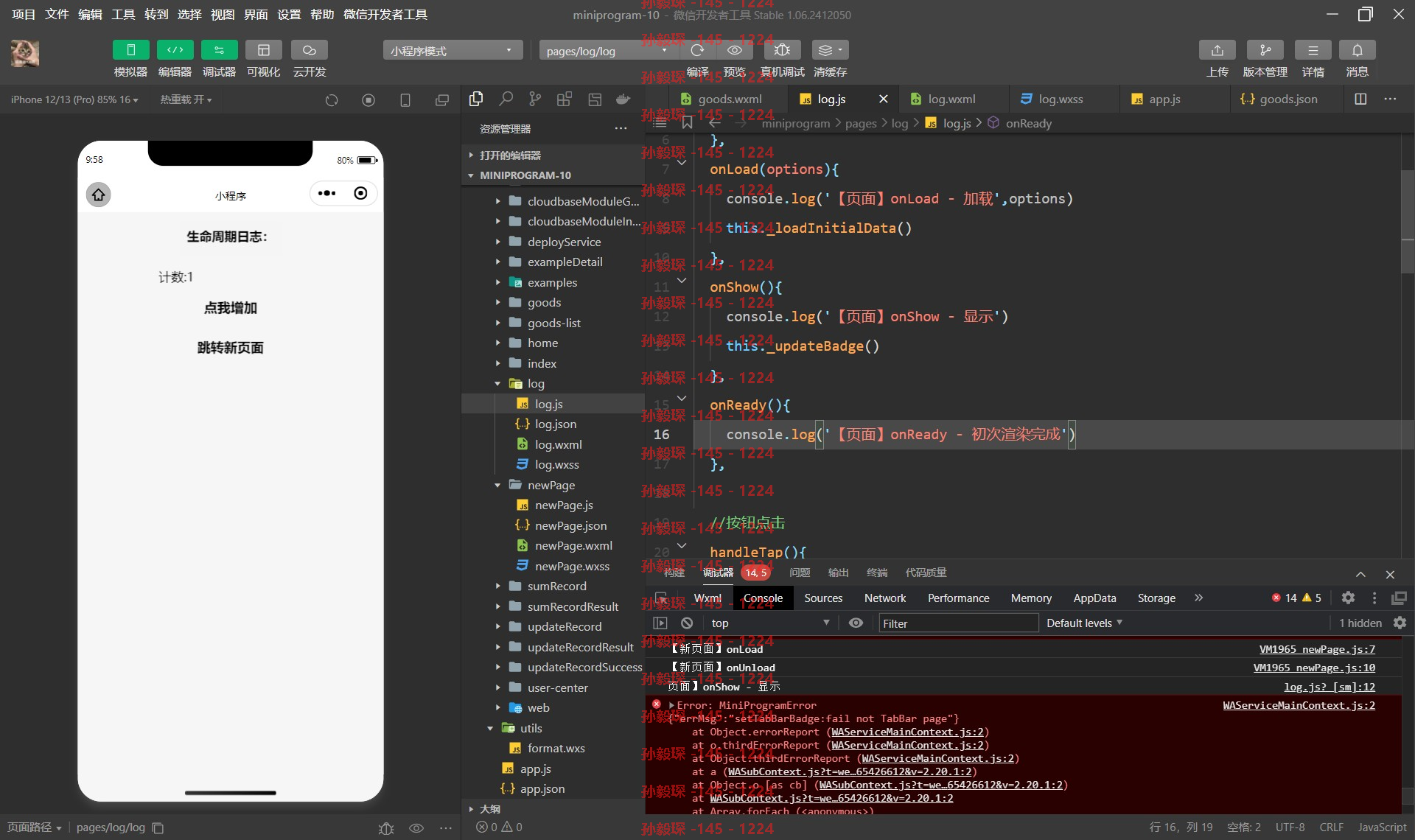Open the messages bell icon
1415x840 pixels.
point(1357,50)
